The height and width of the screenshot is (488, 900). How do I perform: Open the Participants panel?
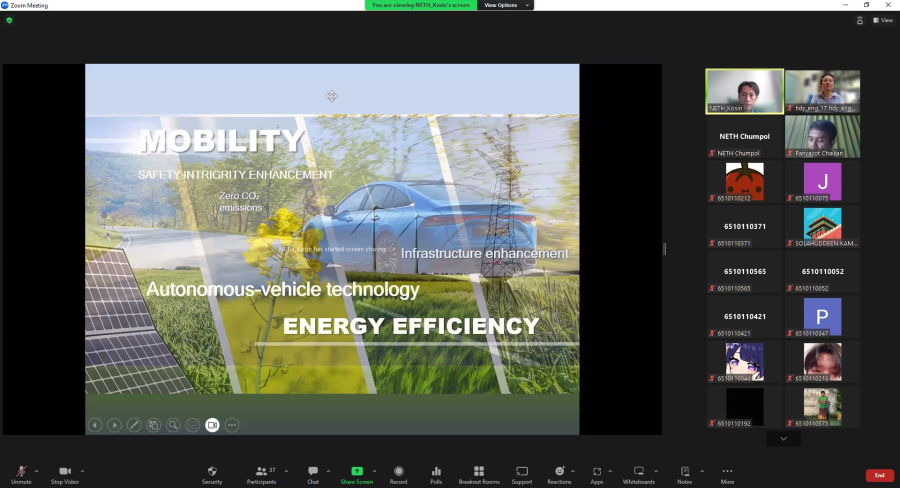[x=261, y=471]
